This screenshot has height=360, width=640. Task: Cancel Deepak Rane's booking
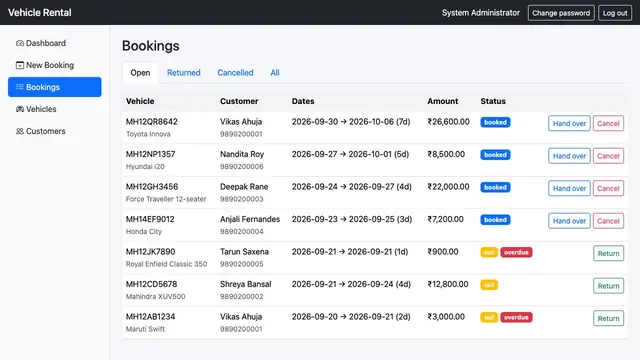(608, 188)
